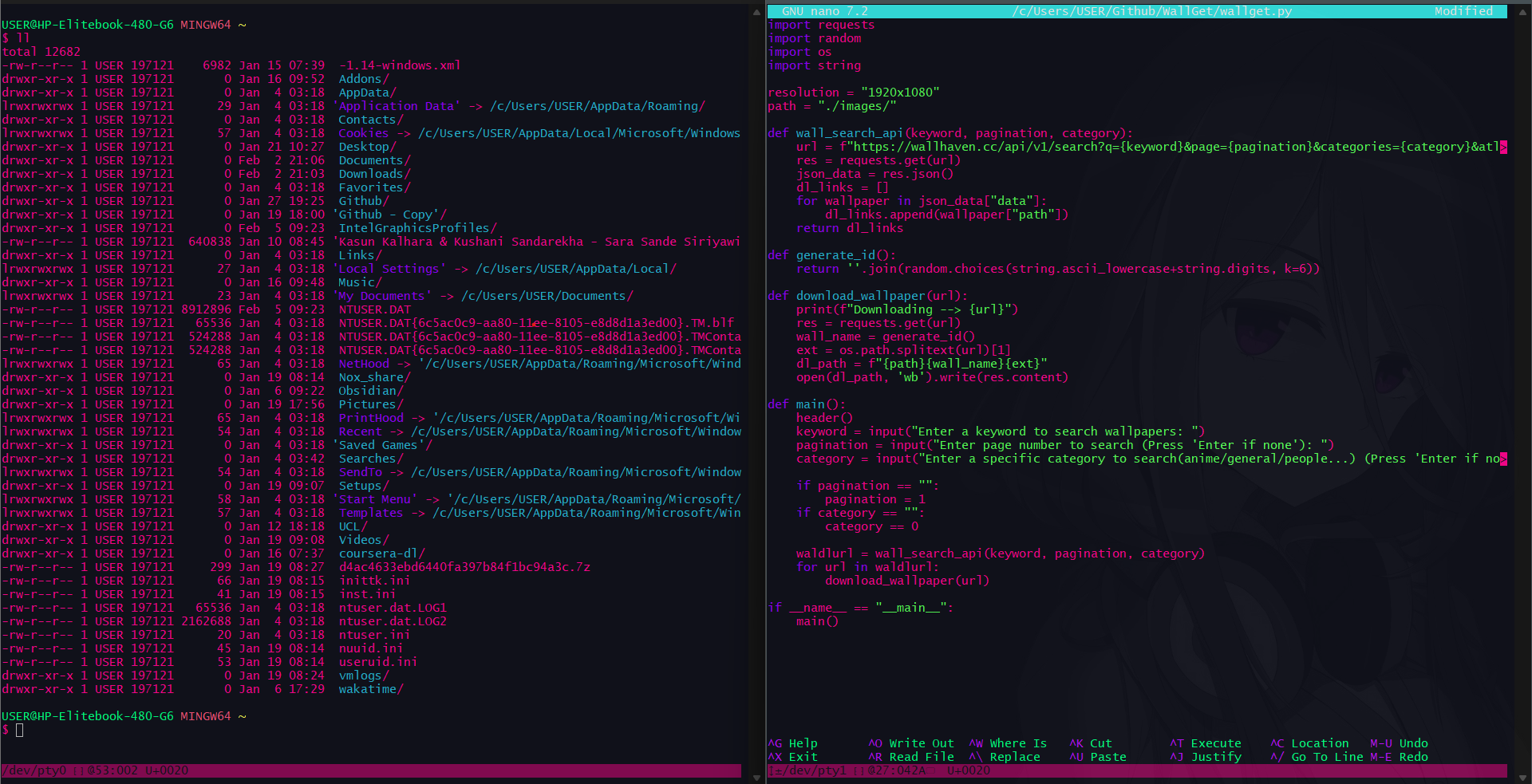This screenshot has width=1532, height=784.
Task: Click the wallget.py file path in nano's title bar
Action: pyautogui.click(x=1152, y=11)
